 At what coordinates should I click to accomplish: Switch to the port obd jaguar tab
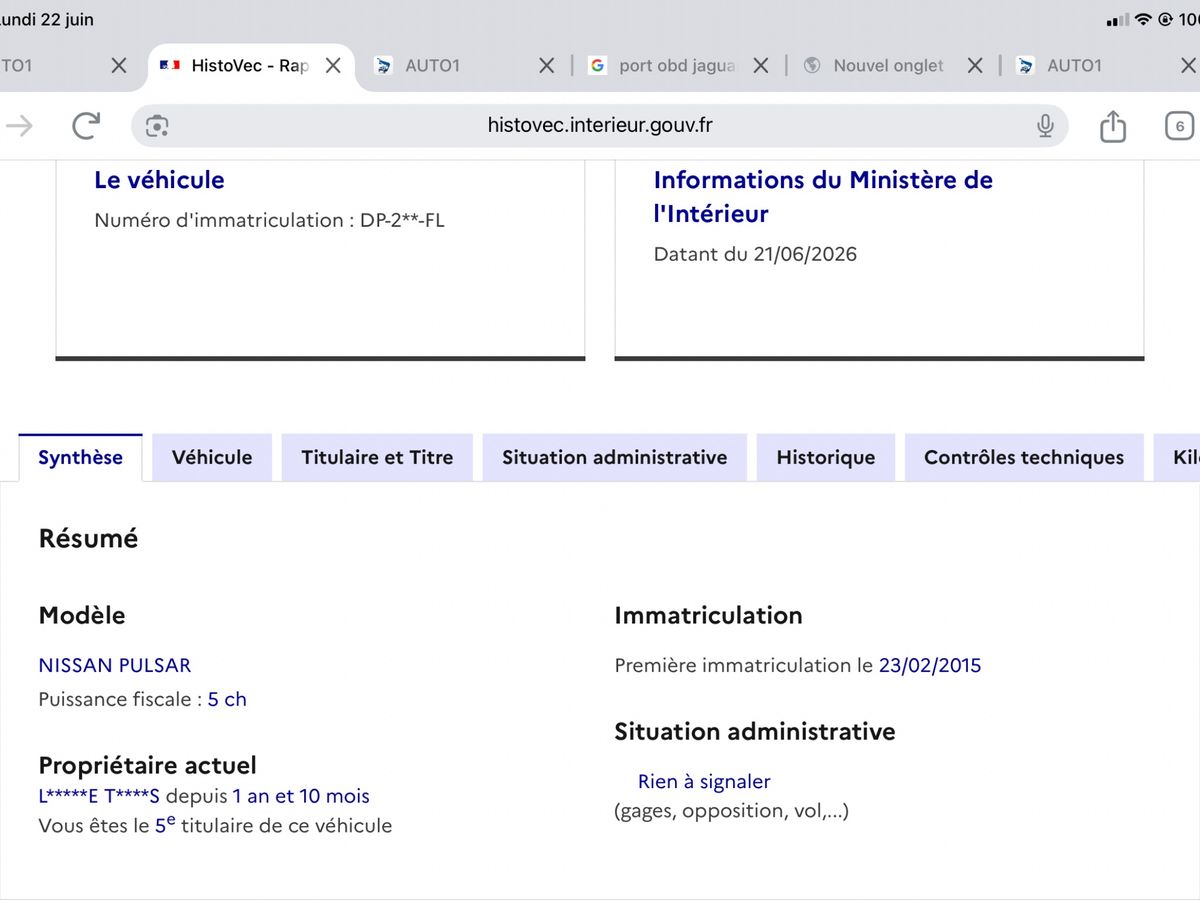(663, 65)
